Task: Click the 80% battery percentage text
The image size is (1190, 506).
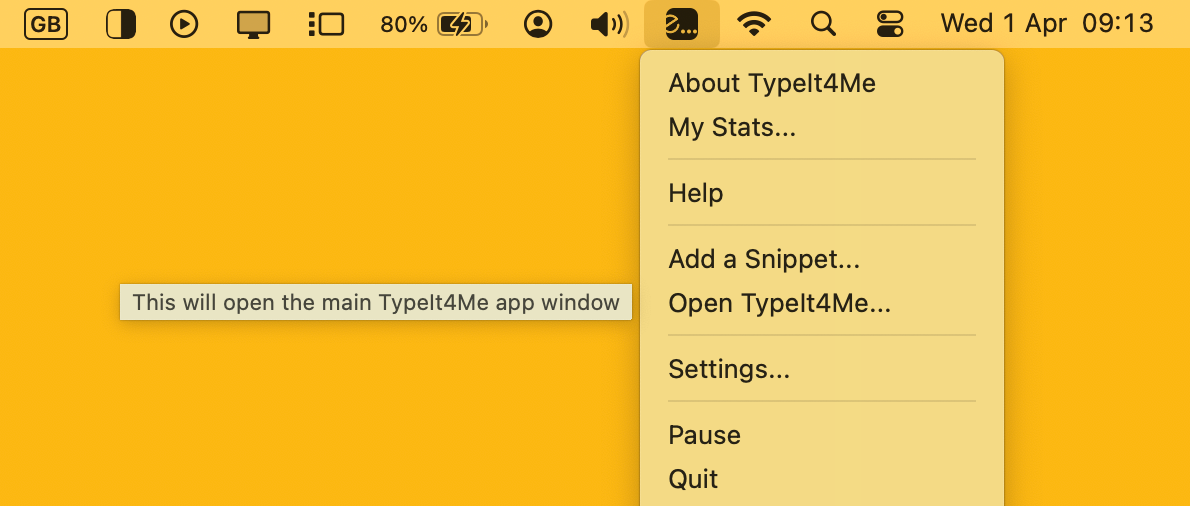Action: point(404,24)
